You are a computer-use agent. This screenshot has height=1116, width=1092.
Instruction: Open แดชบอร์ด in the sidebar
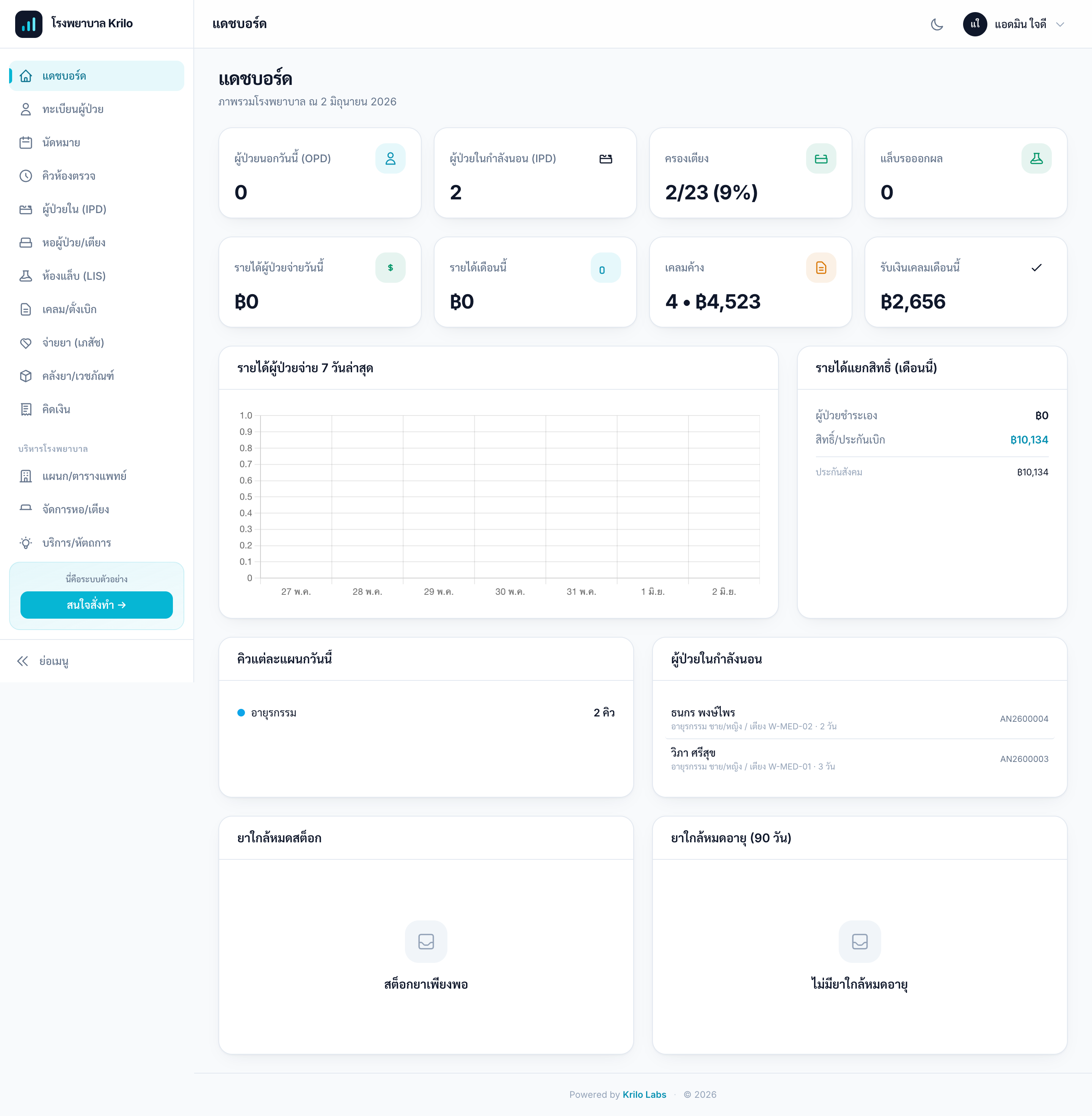tap(97, 76)
